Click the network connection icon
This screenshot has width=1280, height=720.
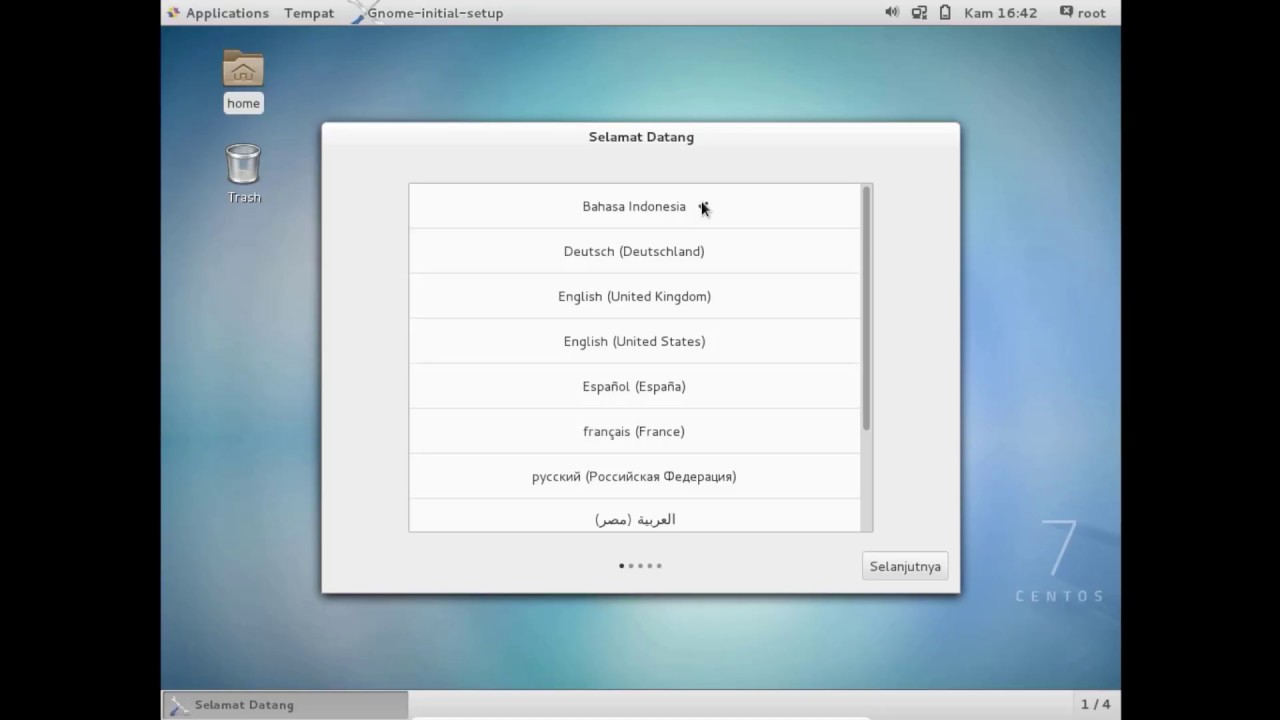tap(919, 13)
